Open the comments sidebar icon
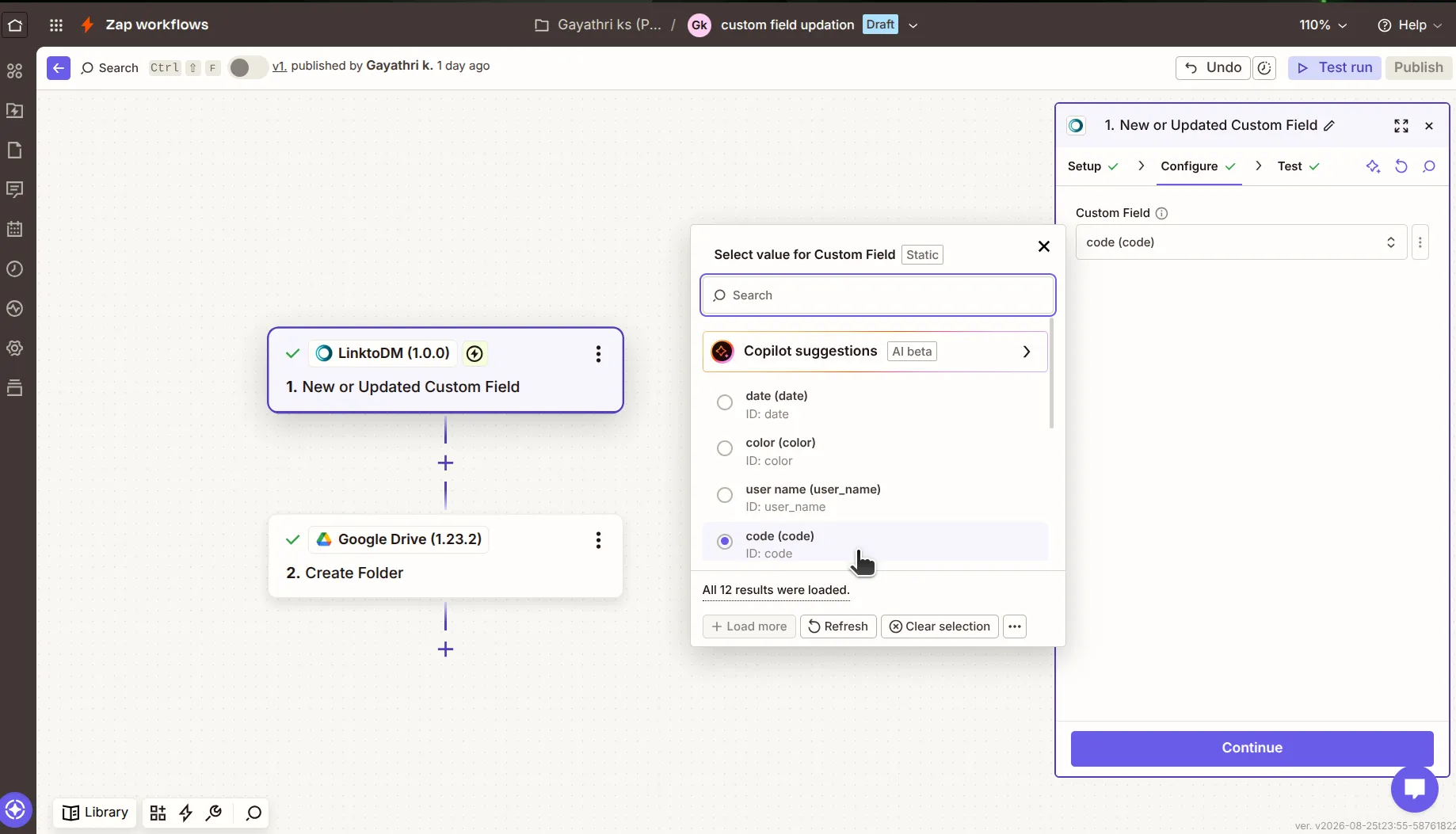The height and width of the screenshot is (834, 1456). pos(15,190)
